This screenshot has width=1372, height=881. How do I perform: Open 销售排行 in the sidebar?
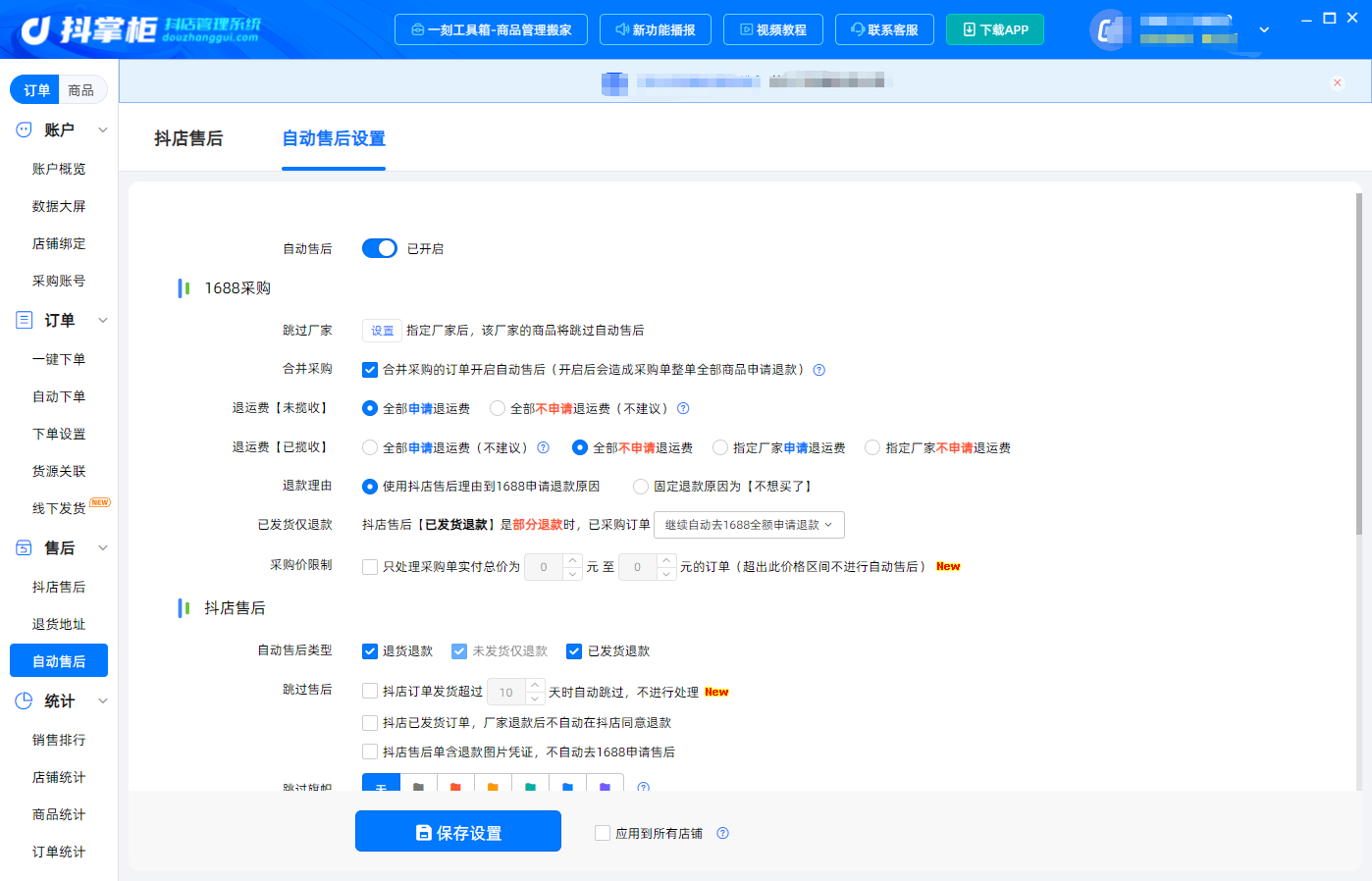coord(59,740)
